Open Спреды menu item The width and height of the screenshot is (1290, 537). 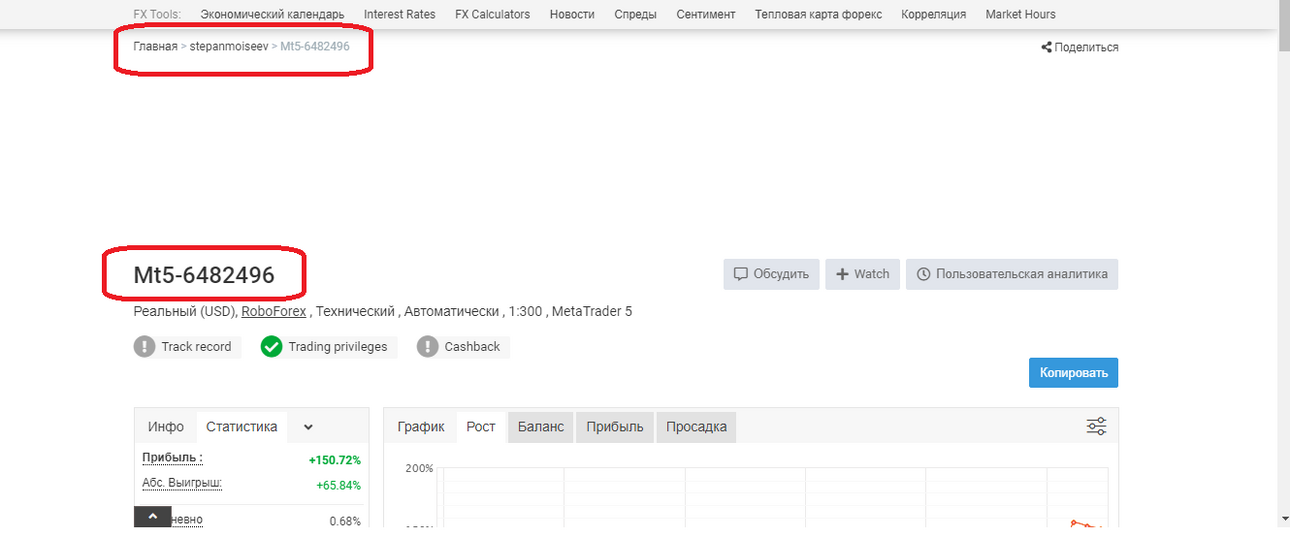click(635, 14)
